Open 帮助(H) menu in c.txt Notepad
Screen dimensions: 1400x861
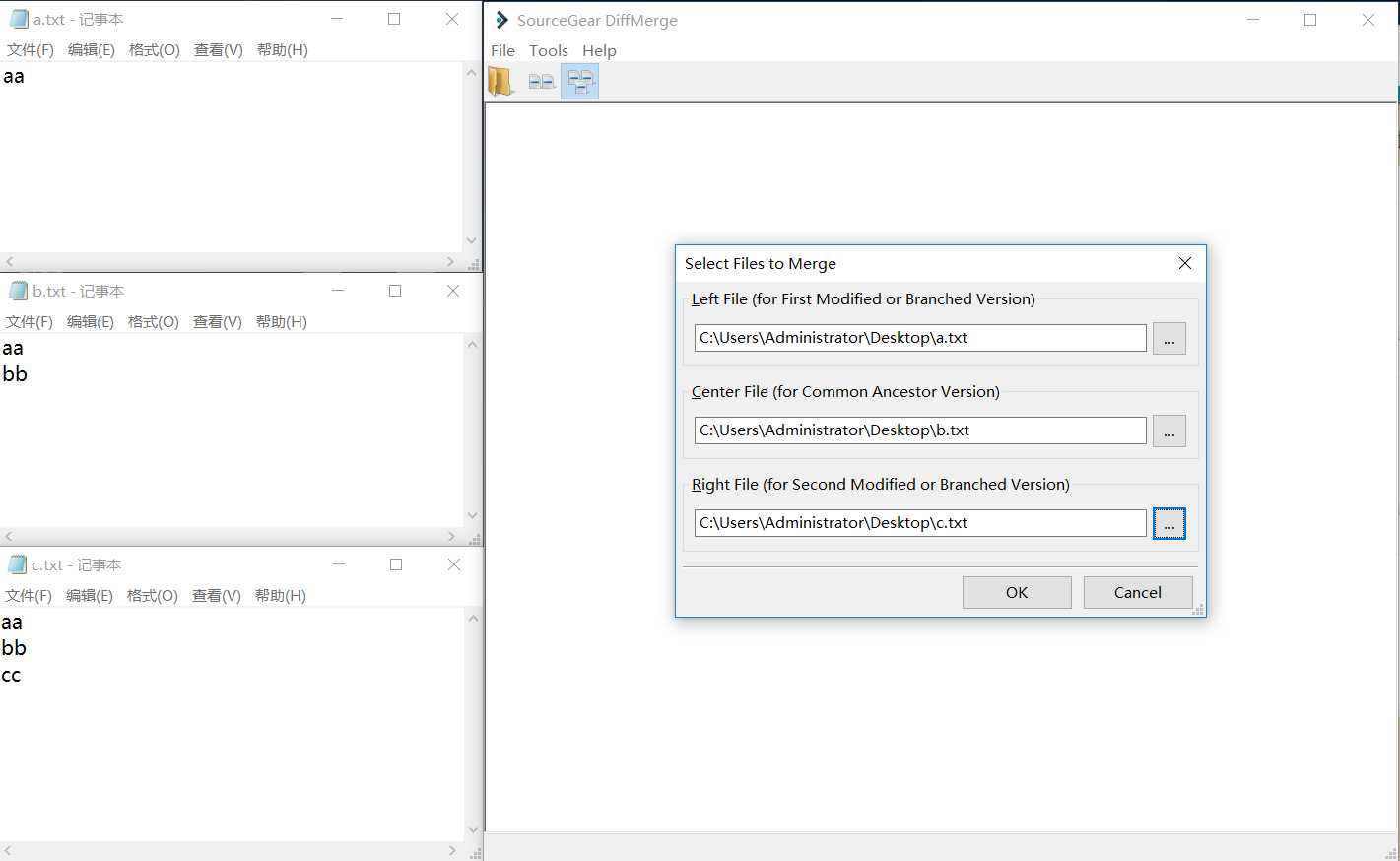[280, 595]
